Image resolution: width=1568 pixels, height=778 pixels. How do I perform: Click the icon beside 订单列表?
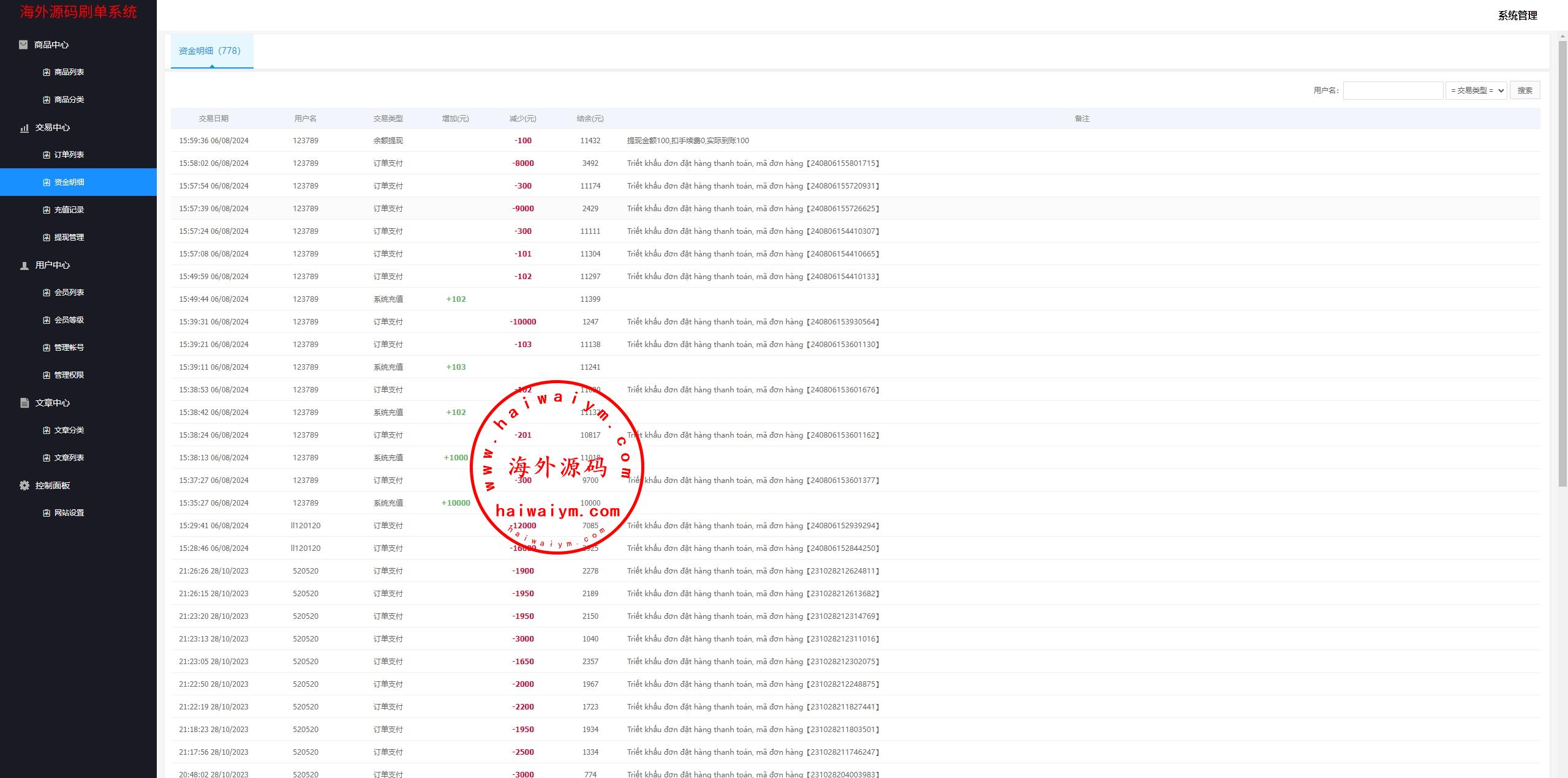point(47,155)
